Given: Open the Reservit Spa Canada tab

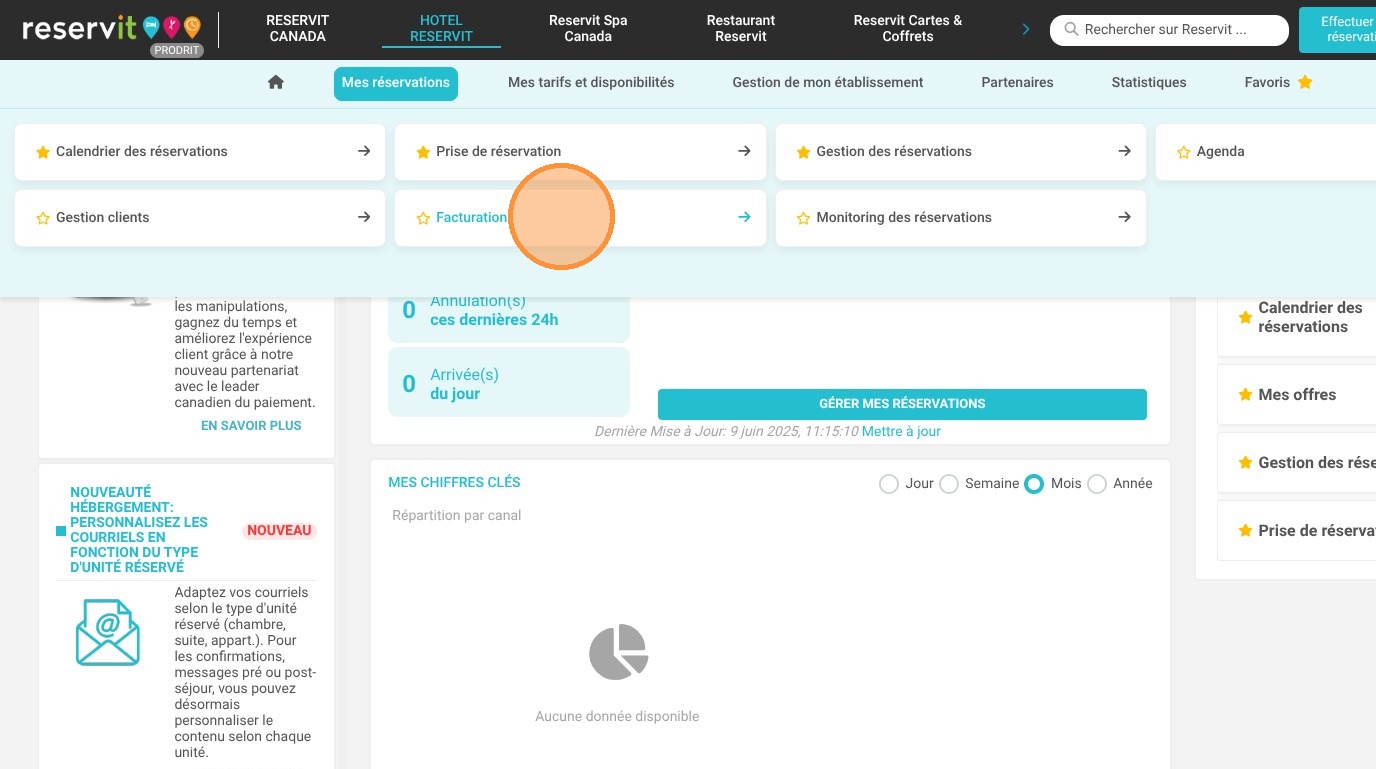Looking at the screenshot, I should pyautogui.click(x=588, y=28).
